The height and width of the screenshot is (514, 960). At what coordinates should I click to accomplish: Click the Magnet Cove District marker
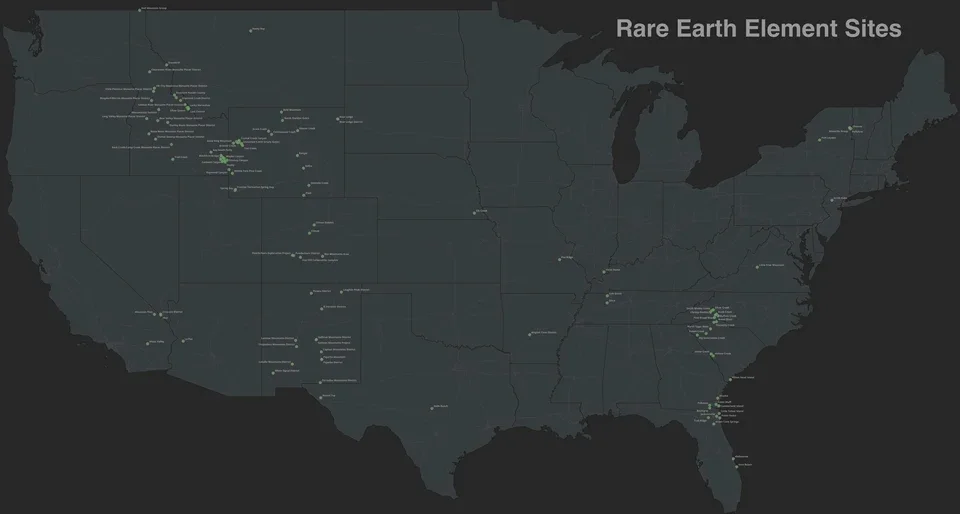tap(530, 335)
